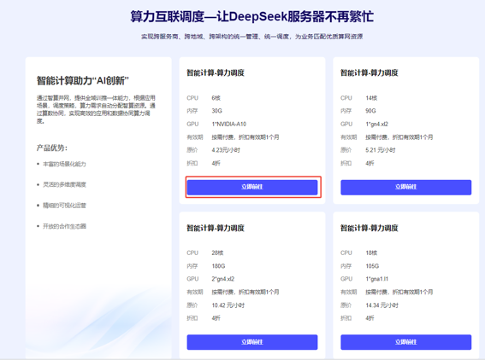The image size is (485, 360).
Task: Click the 智能计算助力"AI创新" heading
Action: (x=83, y=80)
